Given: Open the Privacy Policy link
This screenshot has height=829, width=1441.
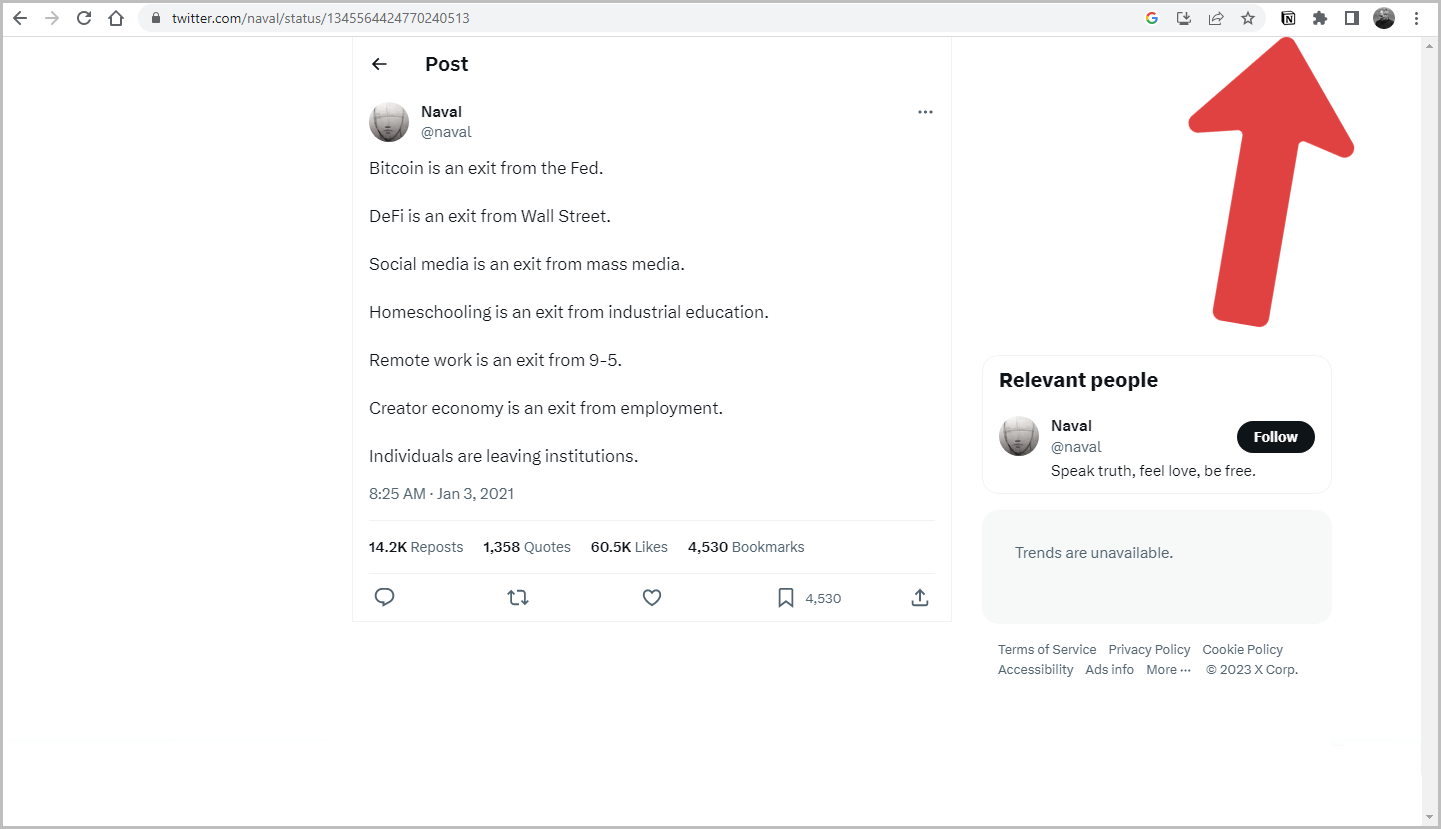Looking at the screenshot, I should 1149,649.
